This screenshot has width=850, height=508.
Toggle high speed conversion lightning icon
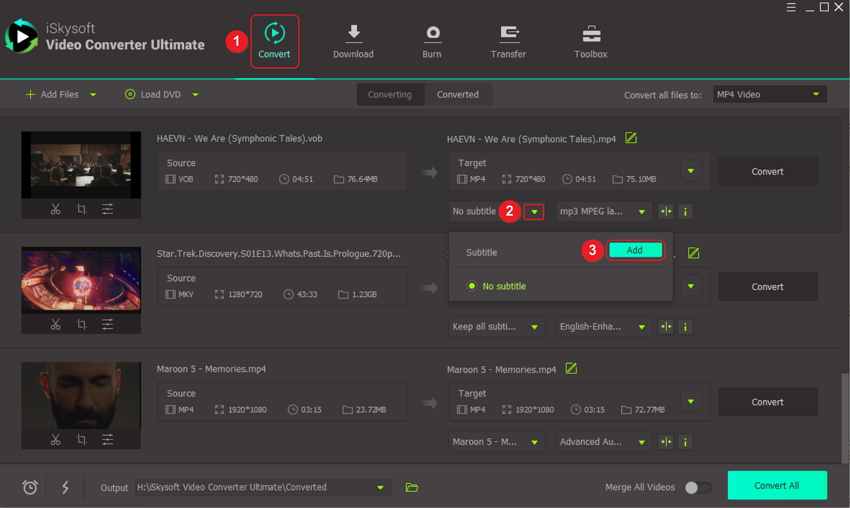click(x=65, y=487)
